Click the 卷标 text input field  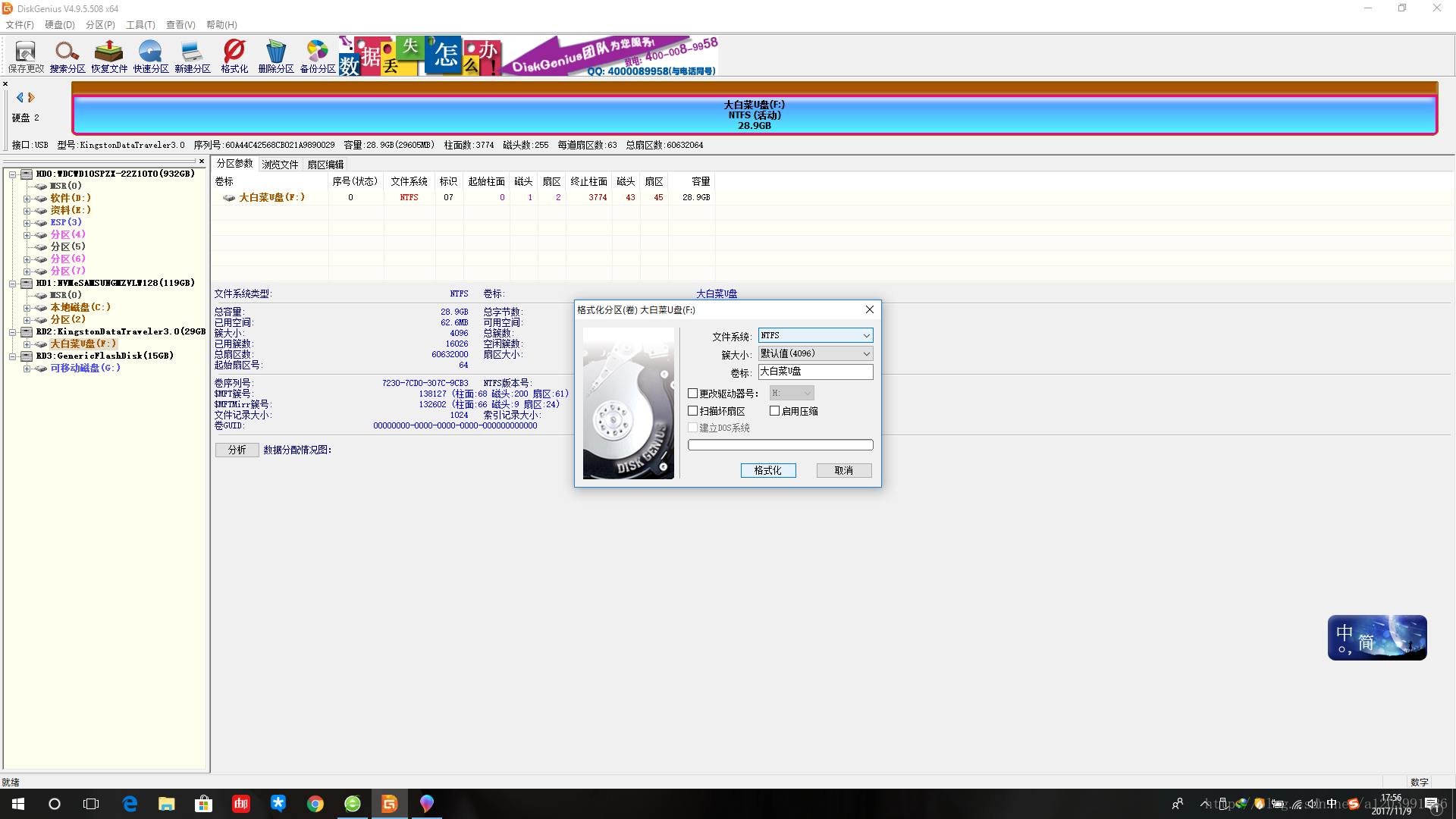(x=815, y=372)
